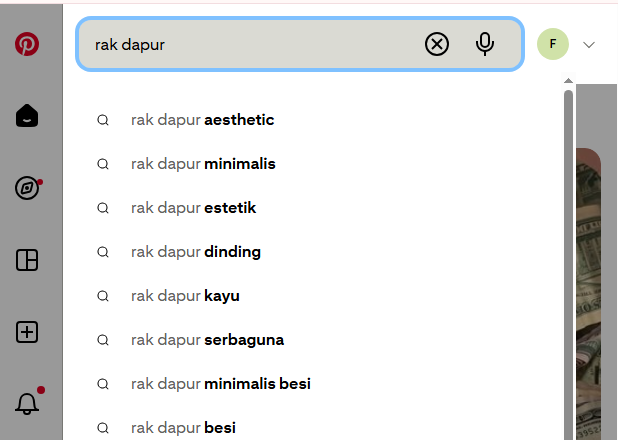Clear the search text with X icon
The height and width of the screenshot is (440, 618).
437,44
